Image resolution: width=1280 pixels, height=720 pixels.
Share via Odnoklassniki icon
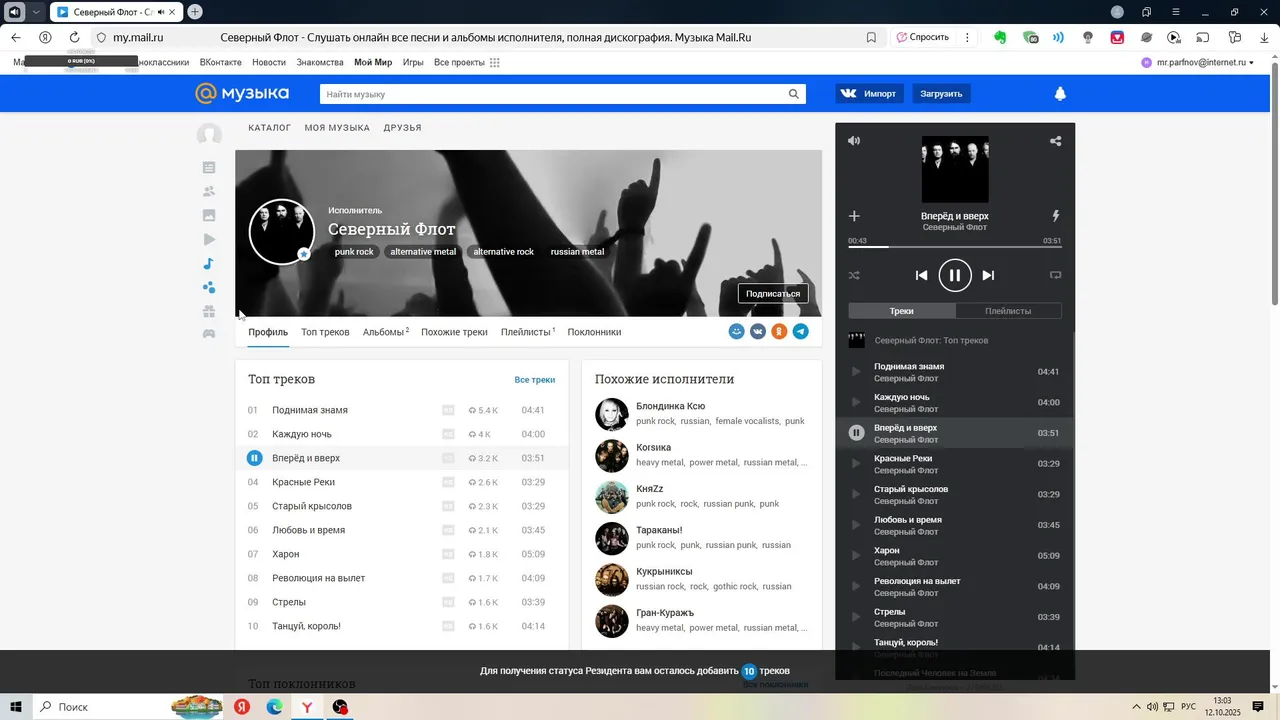[779, 331]
